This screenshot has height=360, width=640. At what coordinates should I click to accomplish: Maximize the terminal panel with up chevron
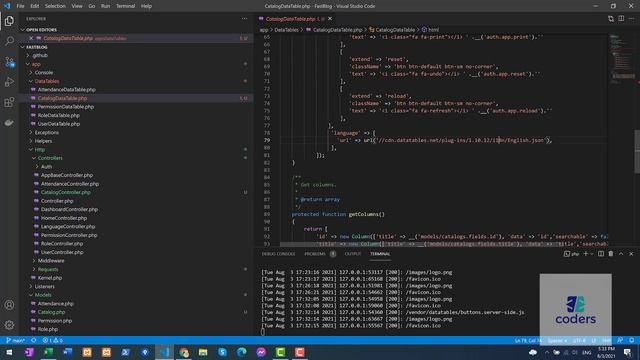(x=621, y=254)
